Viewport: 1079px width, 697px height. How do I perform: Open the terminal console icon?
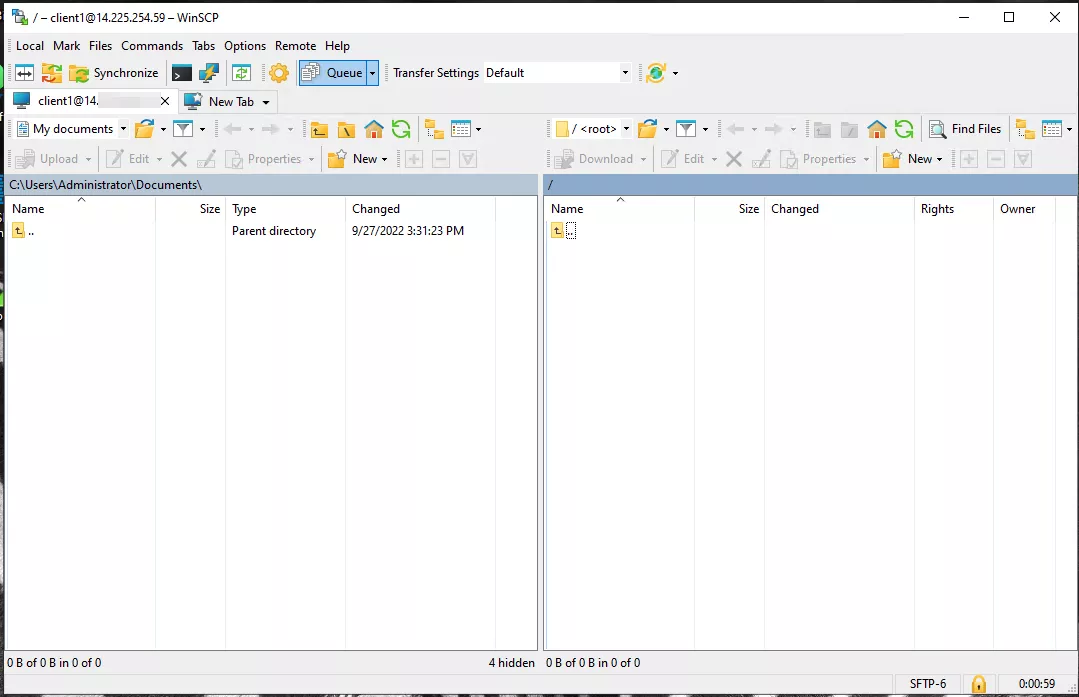(x=181, y=73)
